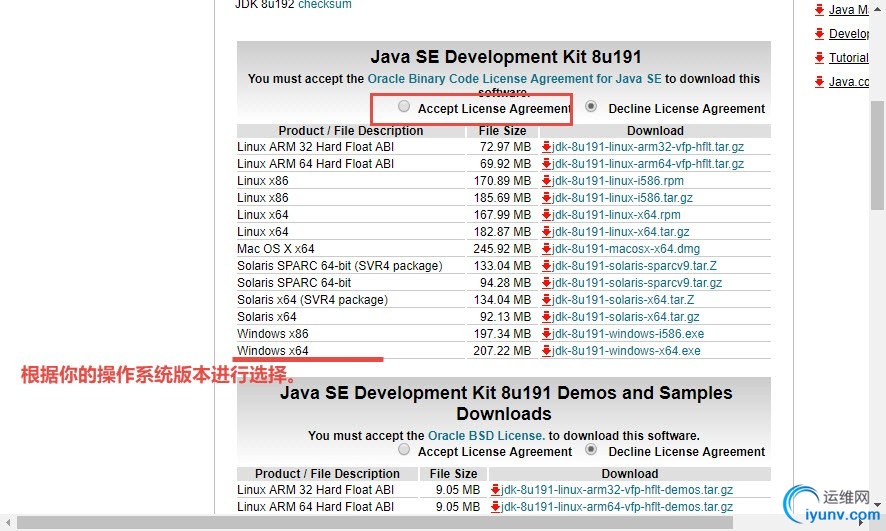This screenshot has width=886, height=531.
Task: Click red download arrow for macosx-x64.dmg
Action: pyautogui.click(x=546, y=249)
